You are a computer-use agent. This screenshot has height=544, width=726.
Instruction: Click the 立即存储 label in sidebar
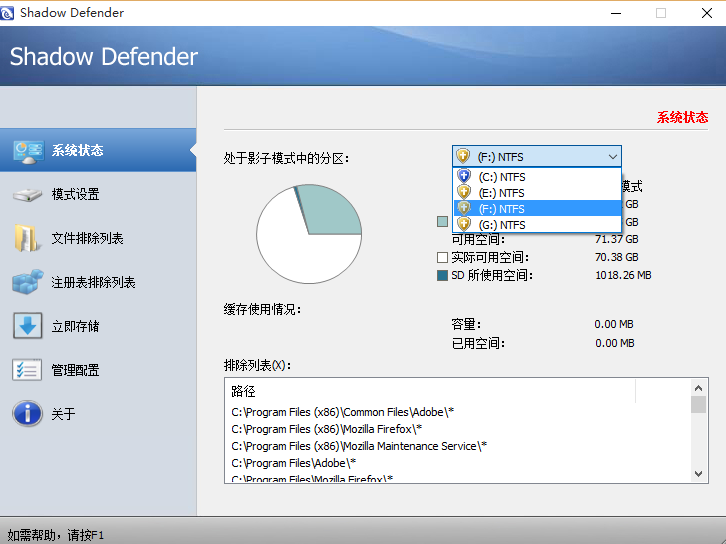click(76, 326)
